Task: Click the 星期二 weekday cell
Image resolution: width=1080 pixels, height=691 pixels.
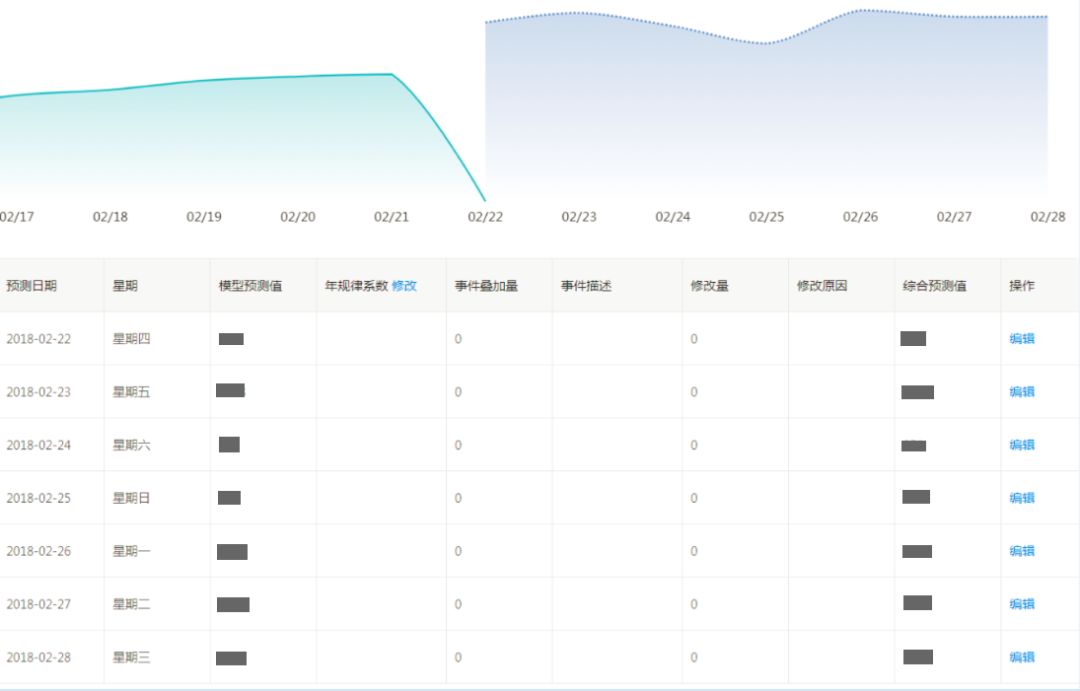Action: point(131,604)
